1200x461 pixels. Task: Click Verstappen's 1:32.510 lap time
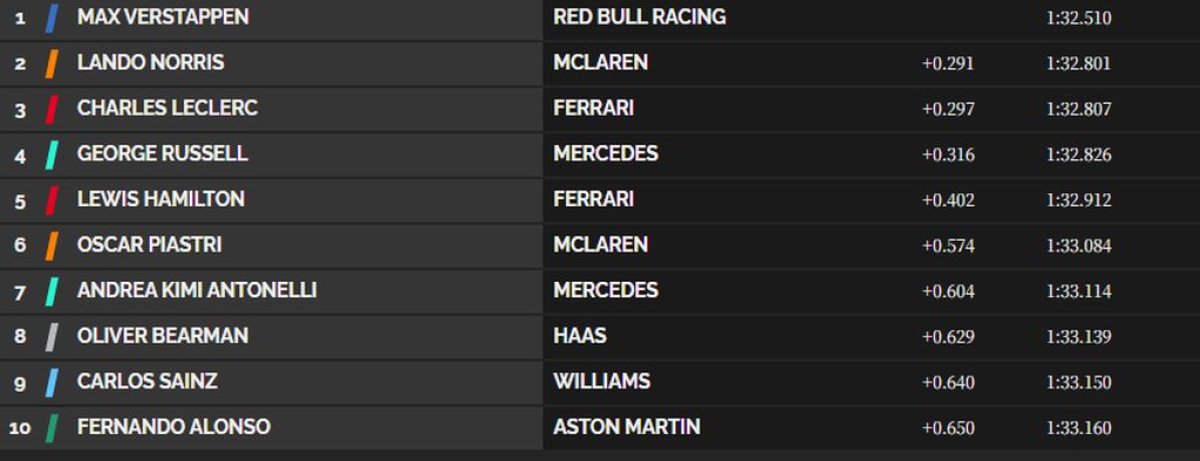tap(1079, 18)
